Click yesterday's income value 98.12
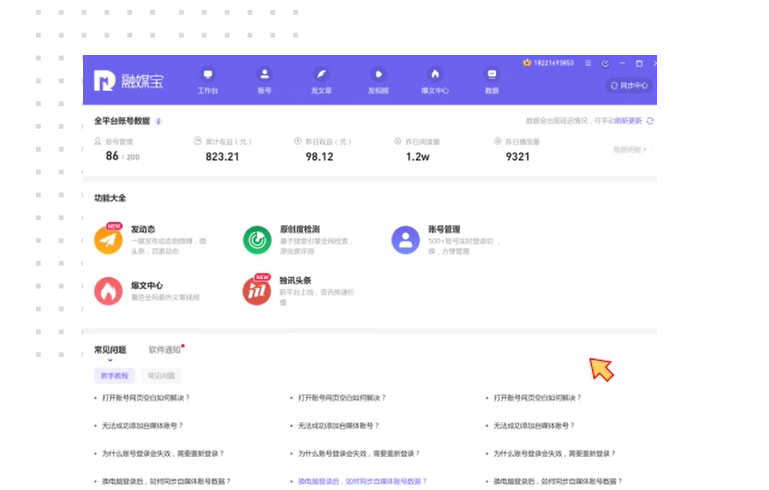The width and height of the screenshot is (769, 490). click(x=319, y=157)
